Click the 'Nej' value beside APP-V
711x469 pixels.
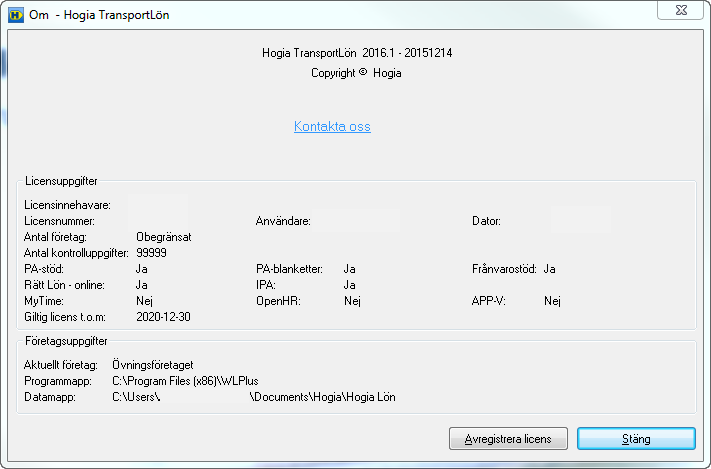pyautogui.click(x=552, y=301)
